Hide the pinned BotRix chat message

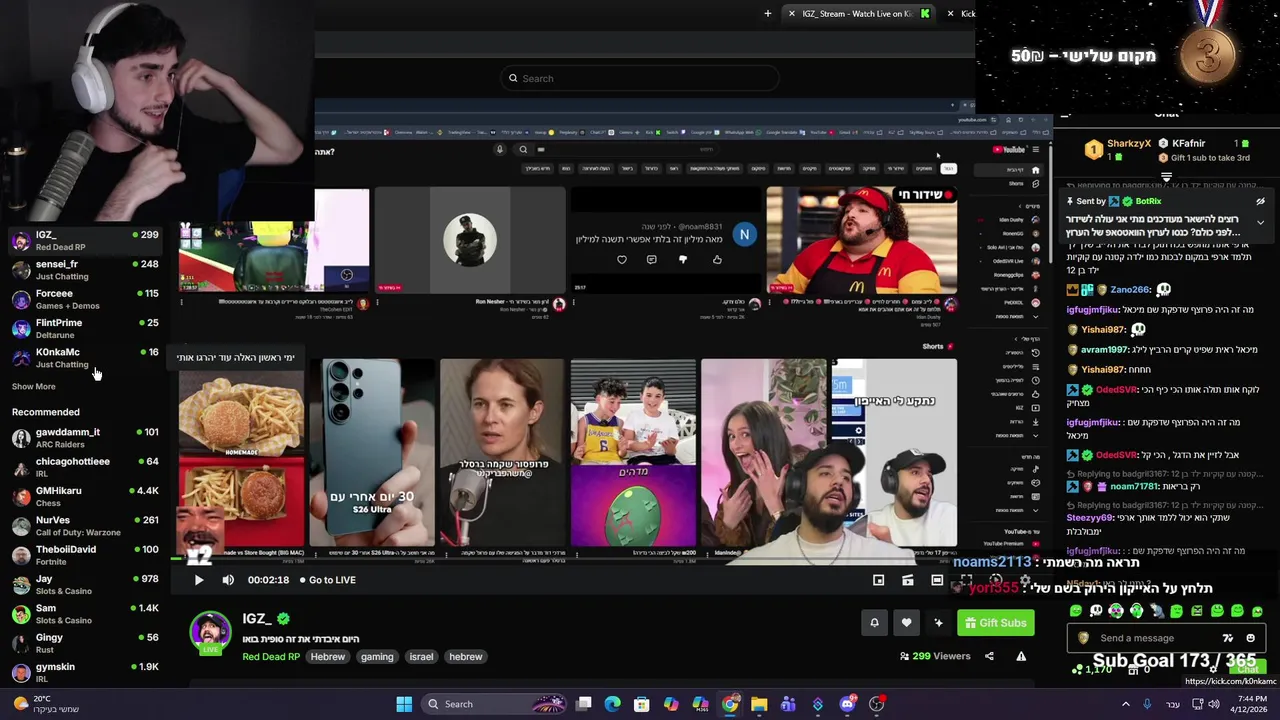click(1260, 202)
